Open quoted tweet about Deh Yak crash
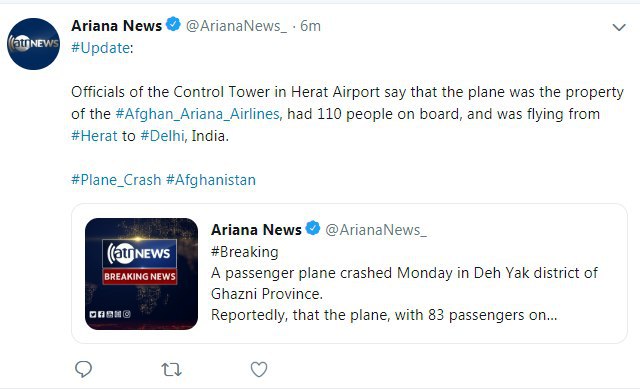 coord(349,273)
